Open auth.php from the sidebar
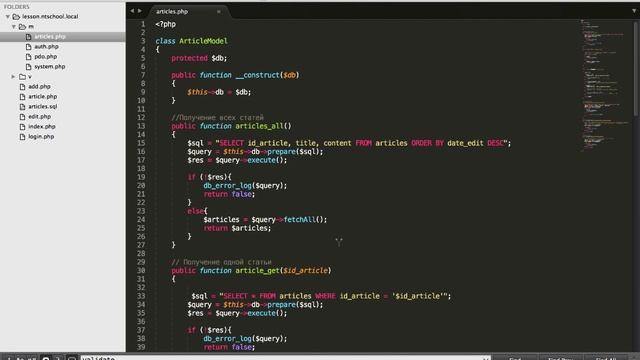 [46, 47]
